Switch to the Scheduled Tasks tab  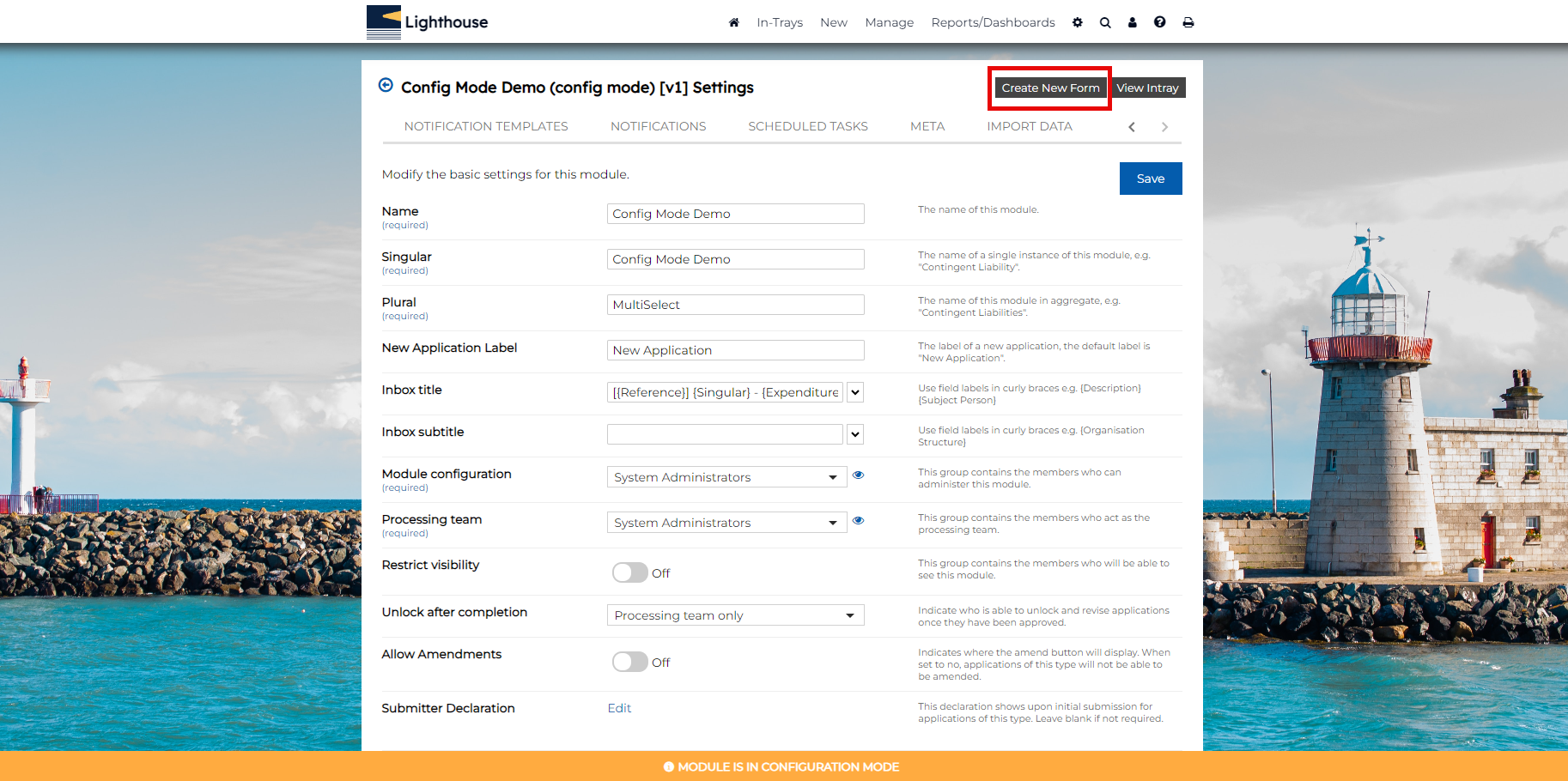tap(807, 126)
